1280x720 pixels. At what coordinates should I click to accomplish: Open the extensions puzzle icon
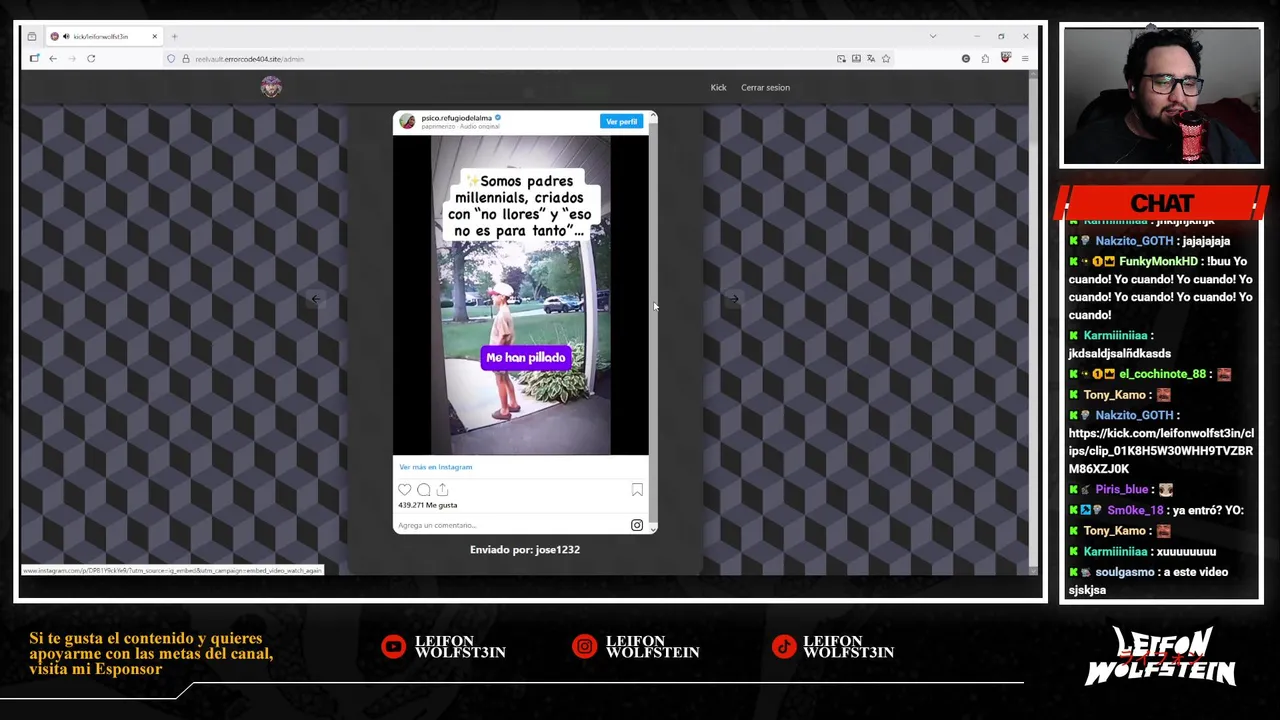tap(985, 59)
